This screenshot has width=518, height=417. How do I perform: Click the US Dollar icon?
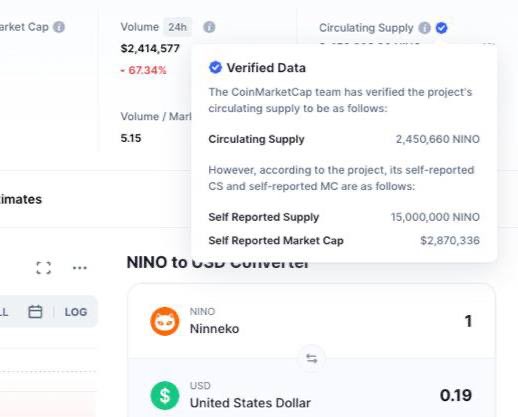164,395
